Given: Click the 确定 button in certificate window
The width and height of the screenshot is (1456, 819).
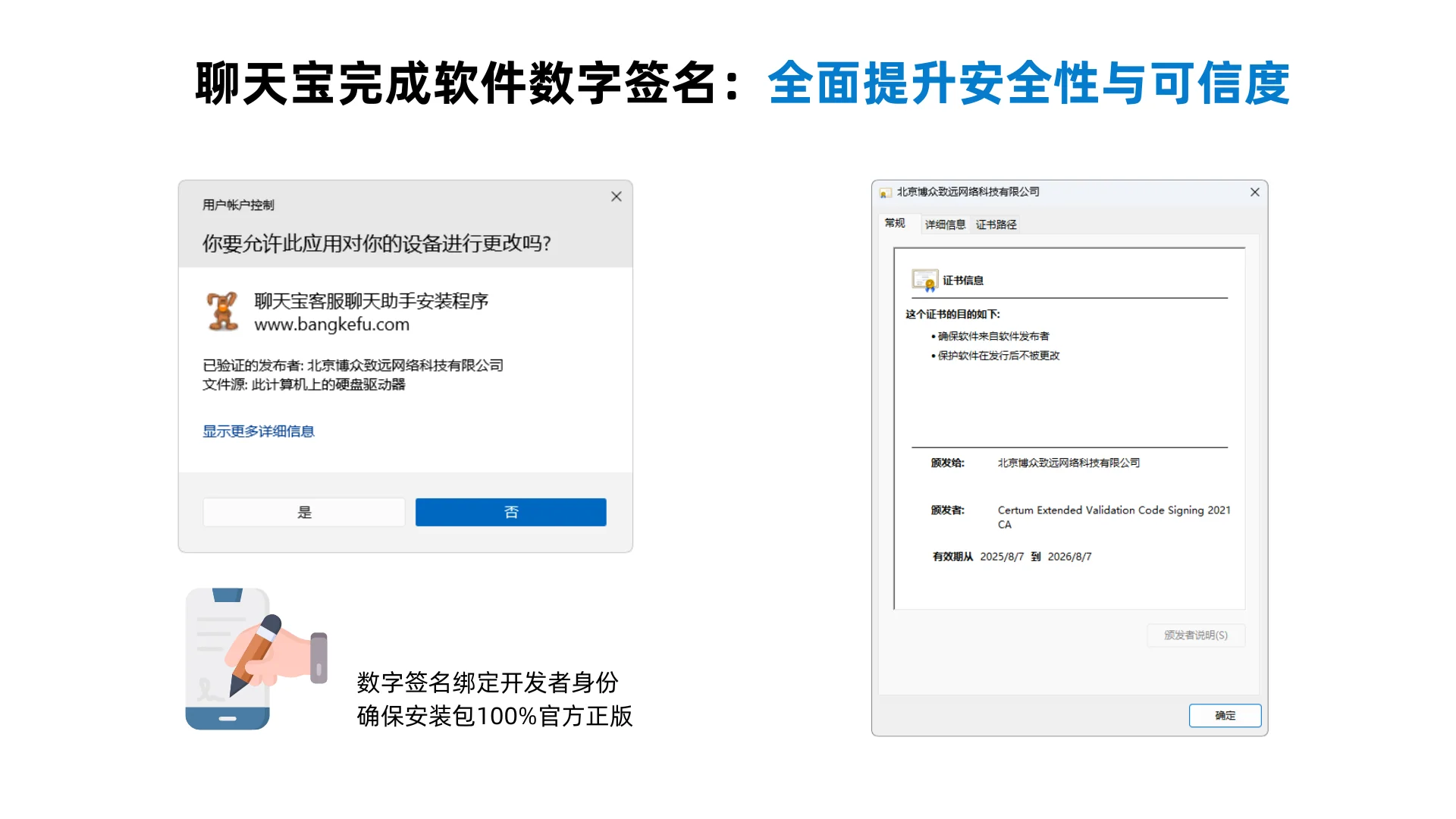Looking at the screenshot, I should click(1225, 715).
